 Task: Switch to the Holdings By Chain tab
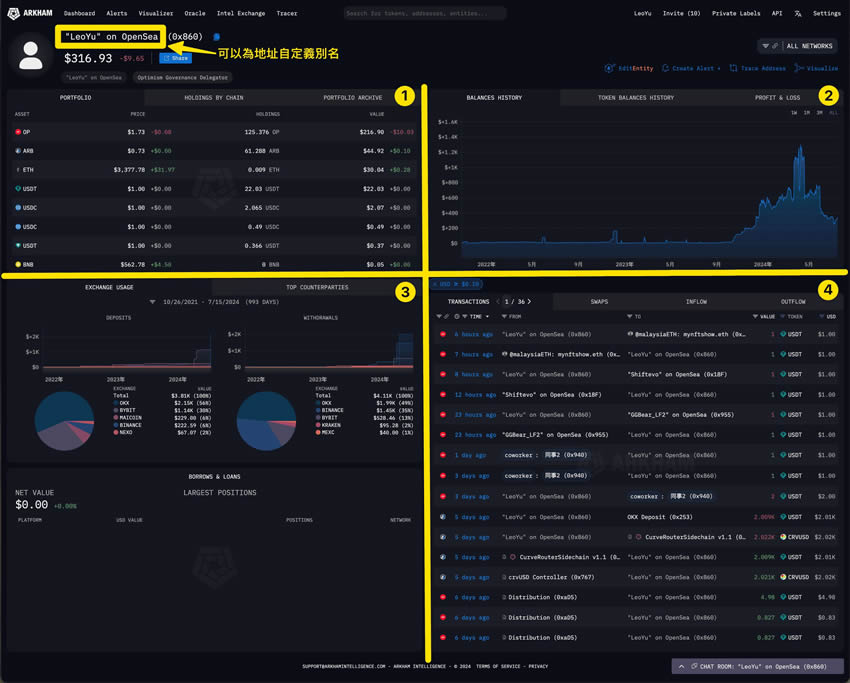(214, 98)
